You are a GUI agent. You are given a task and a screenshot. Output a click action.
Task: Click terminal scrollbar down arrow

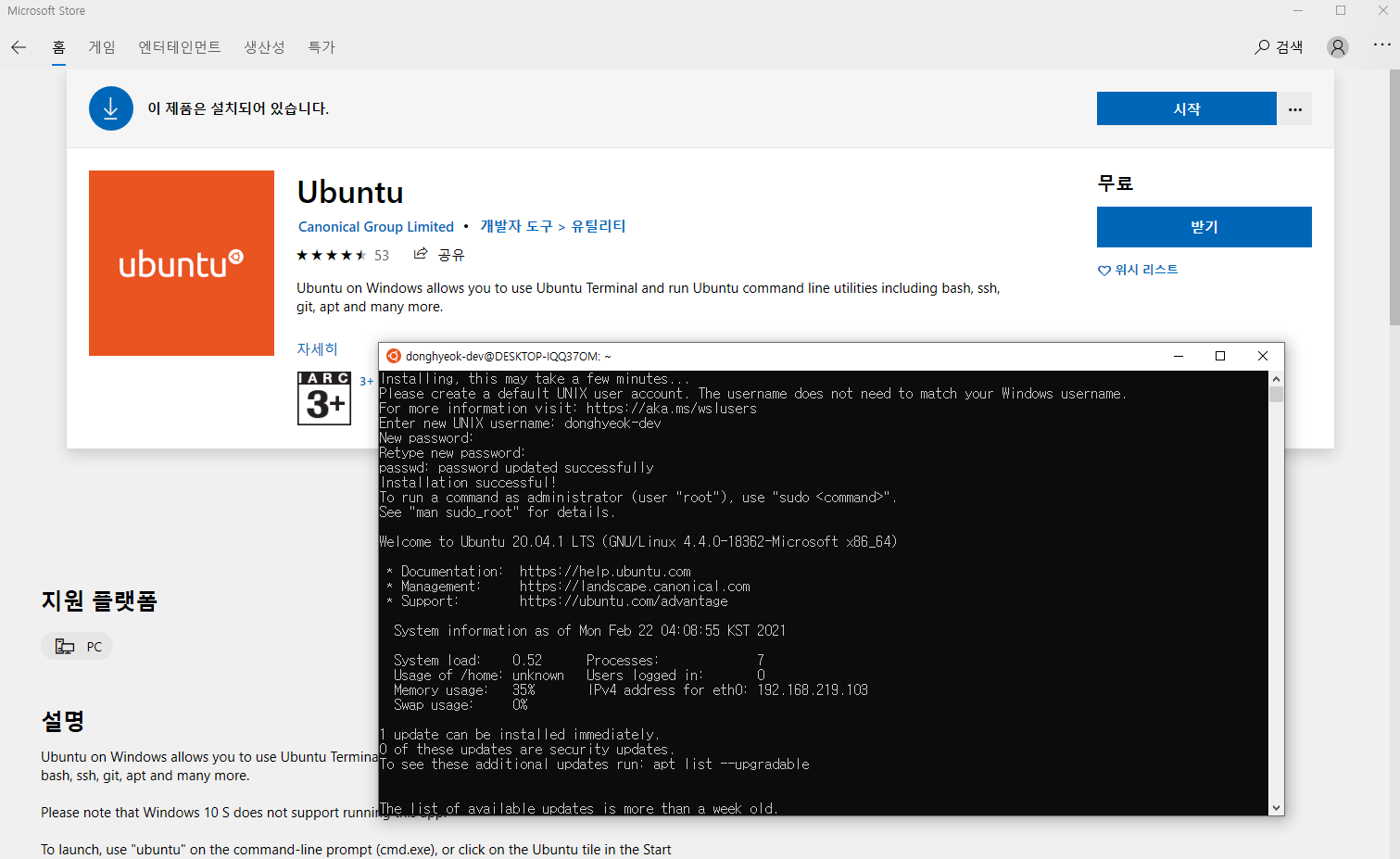point(1276,808)
